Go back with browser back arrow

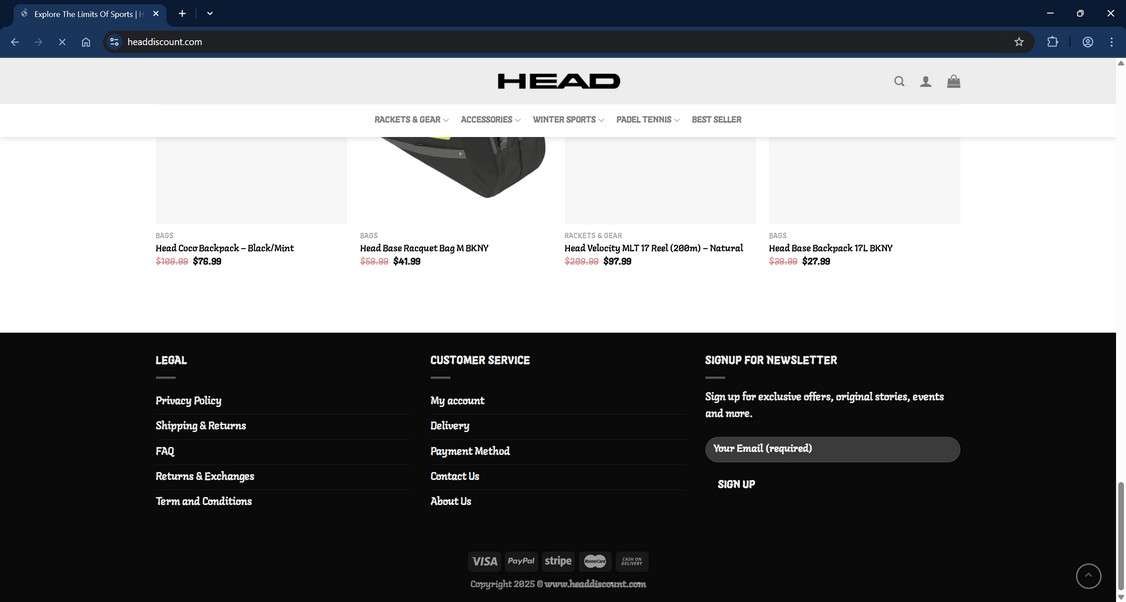[14, 42]
